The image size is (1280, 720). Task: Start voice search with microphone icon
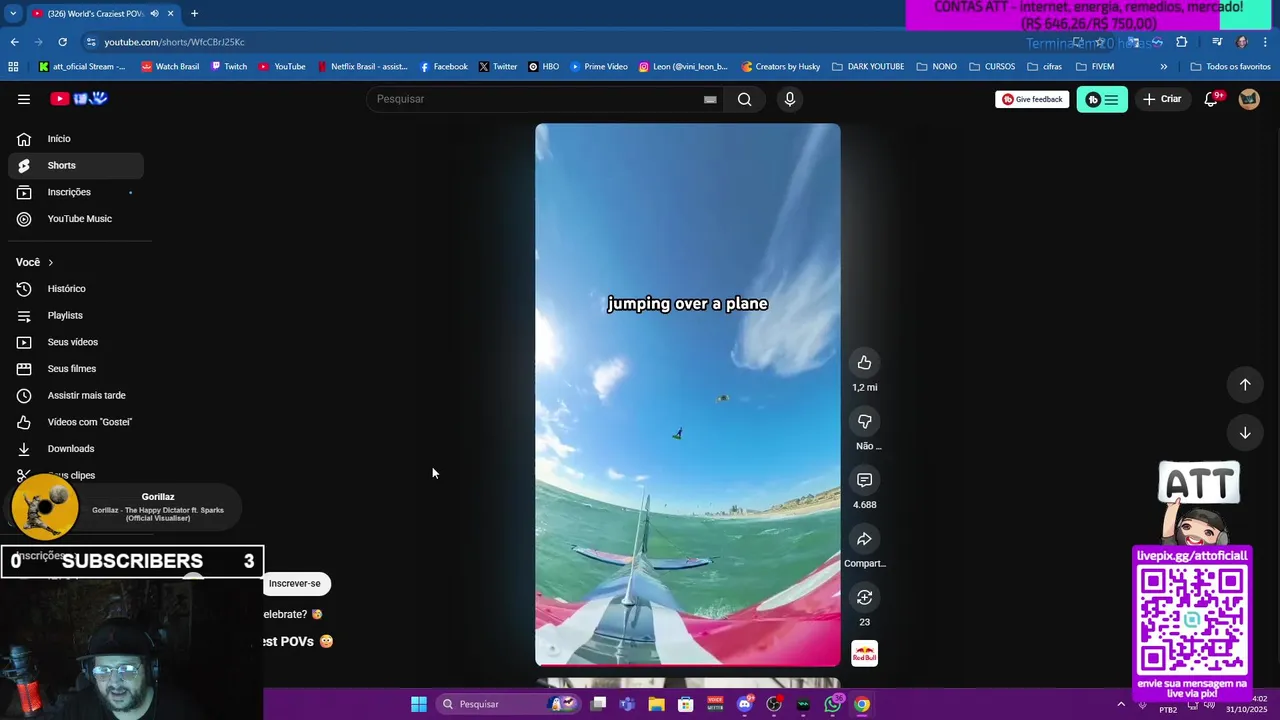click(x=790, y=99)
